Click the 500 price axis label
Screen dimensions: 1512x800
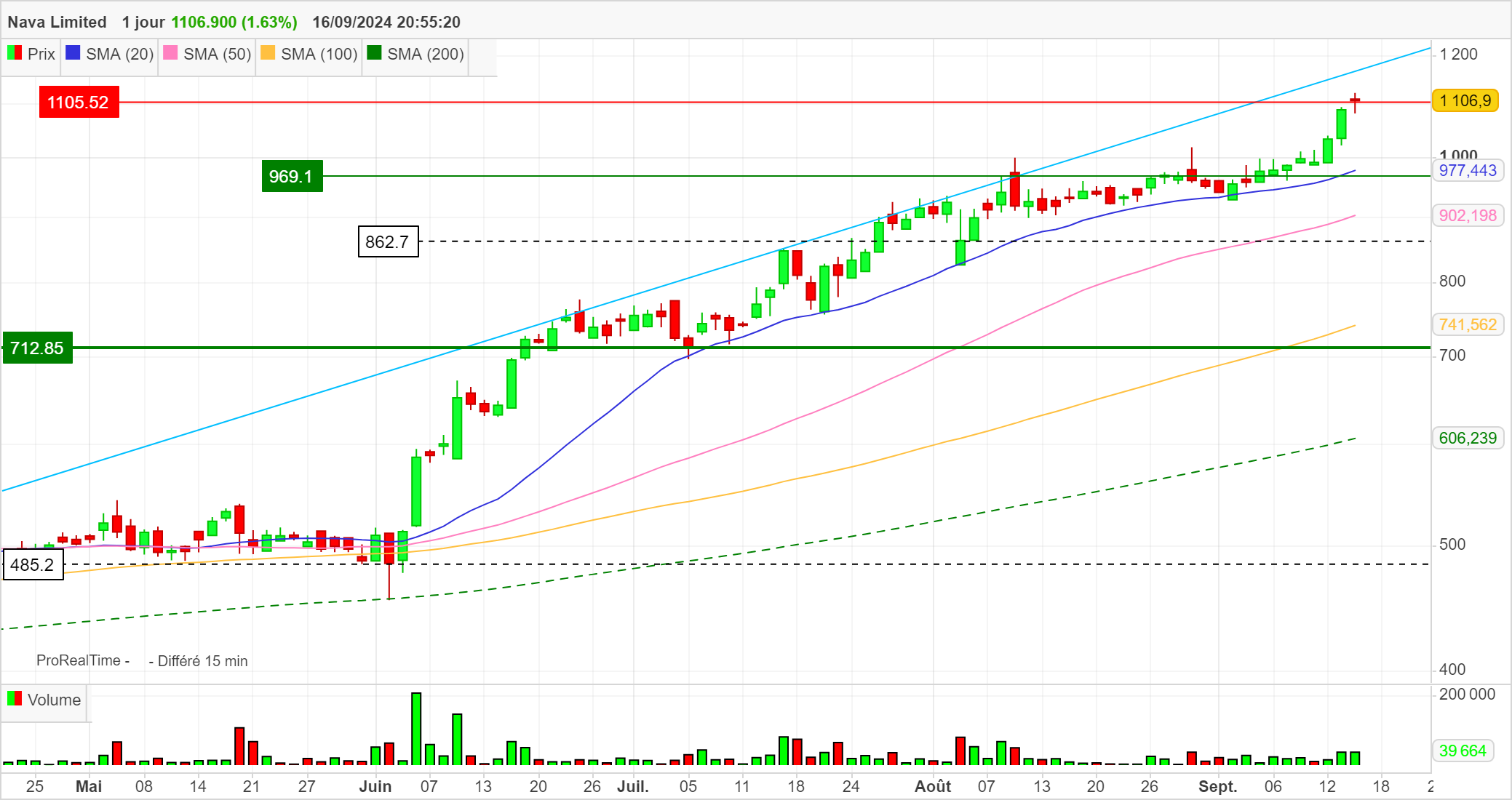(1452, 544)
